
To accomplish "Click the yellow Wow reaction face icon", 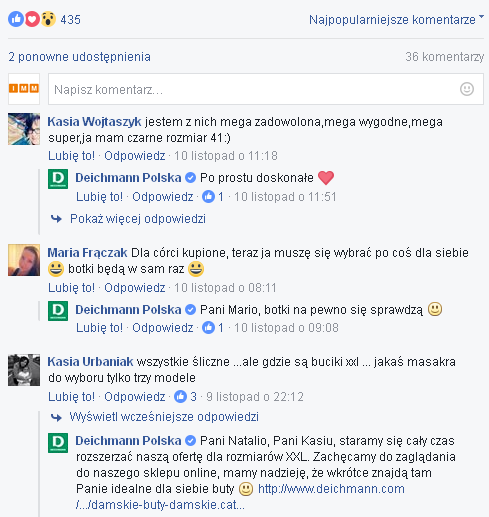I will click(48, 19).
